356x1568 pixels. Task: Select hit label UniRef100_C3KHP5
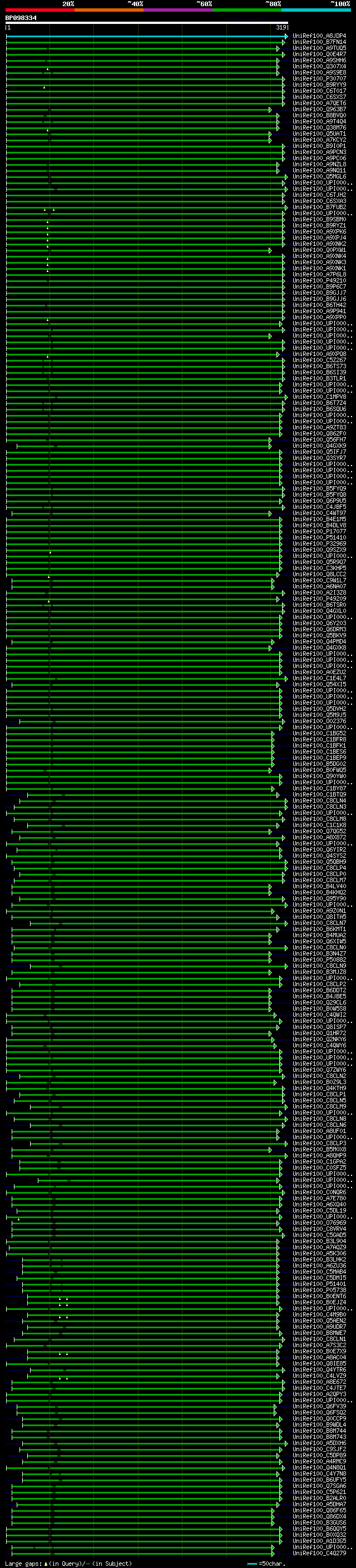point(319,568)
